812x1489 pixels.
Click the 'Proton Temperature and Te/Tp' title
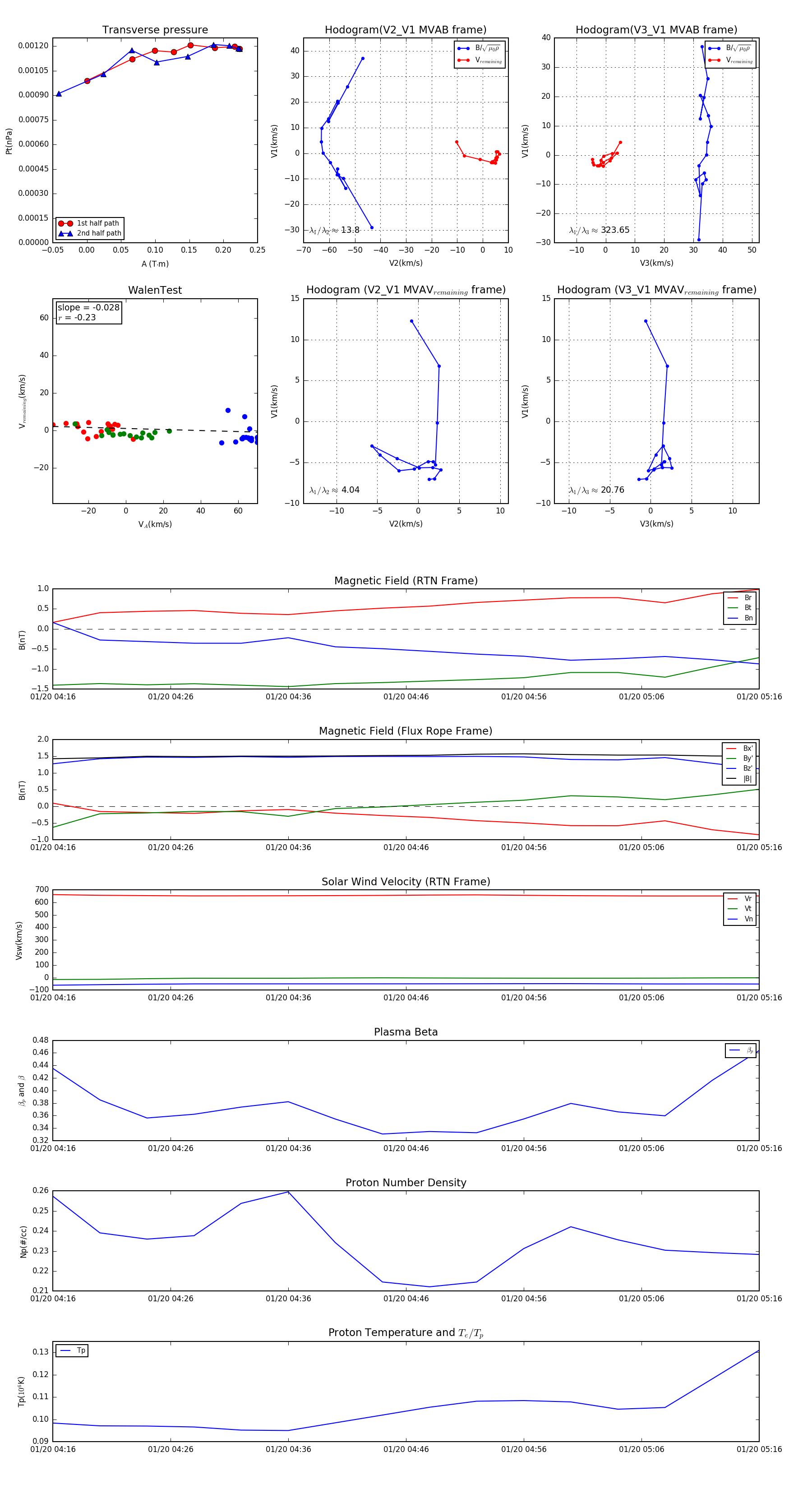tap(406, 1333)
